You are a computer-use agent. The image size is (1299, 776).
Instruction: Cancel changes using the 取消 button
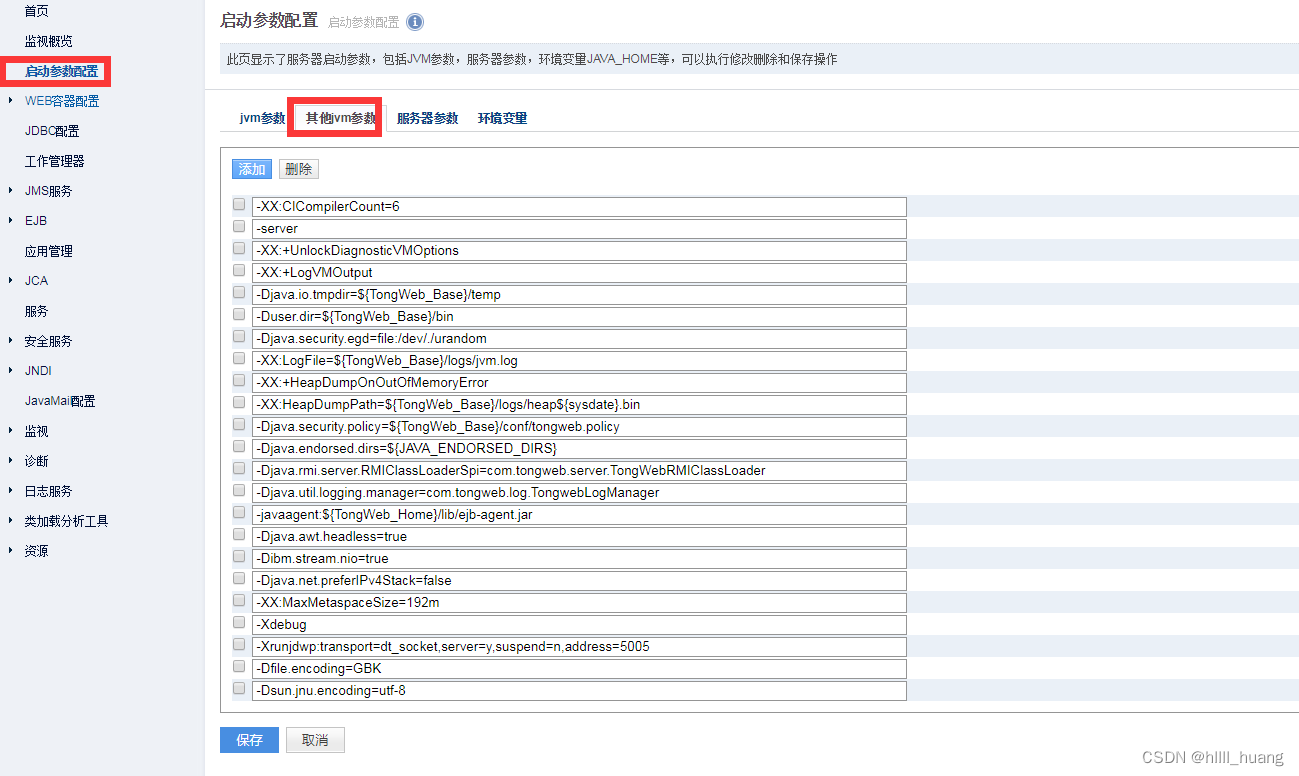pyautogui.click(x=315, y=740)
